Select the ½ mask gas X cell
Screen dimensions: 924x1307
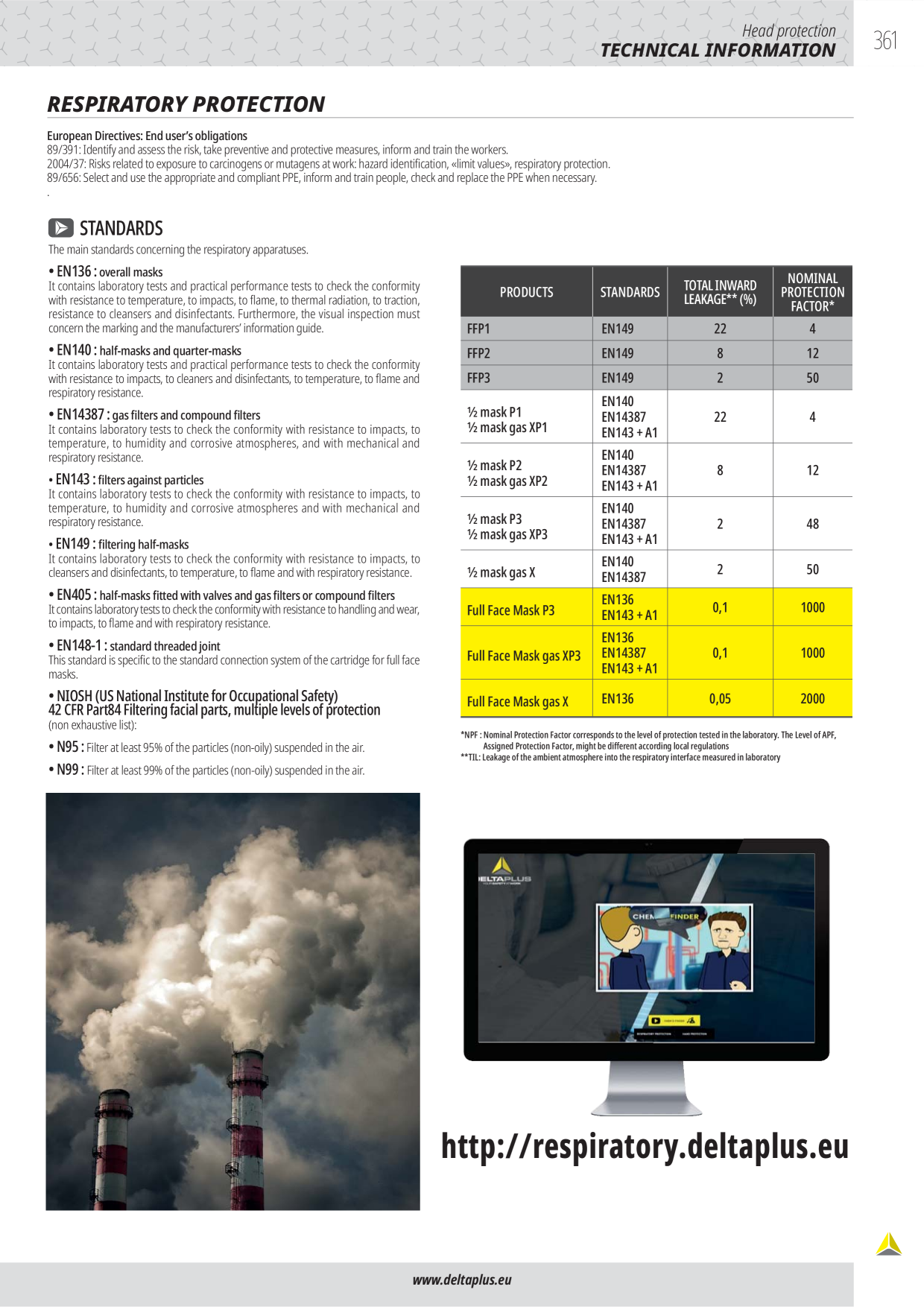(x=527, y=570)
